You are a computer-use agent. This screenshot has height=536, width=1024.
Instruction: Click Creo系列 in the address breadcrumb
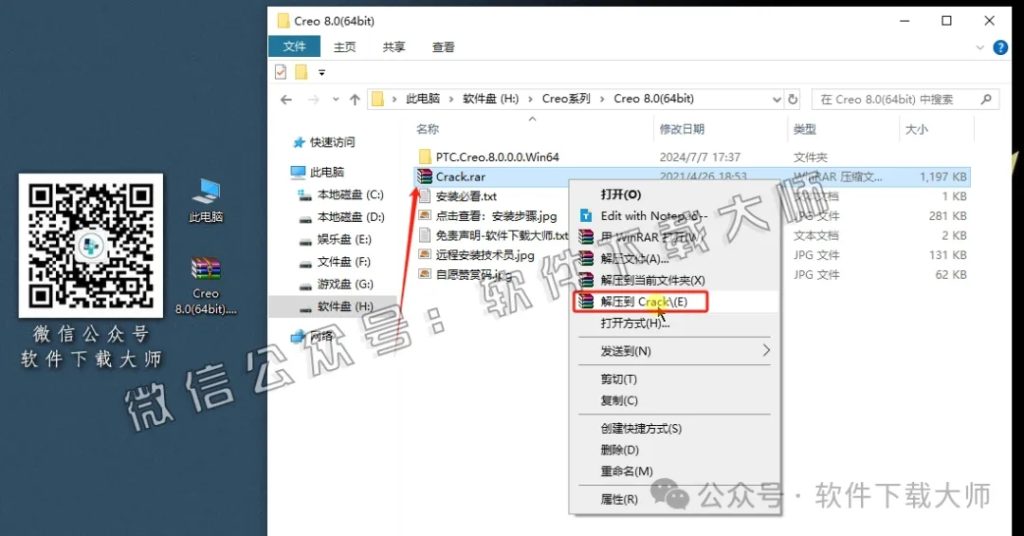(x=566, y=99)
